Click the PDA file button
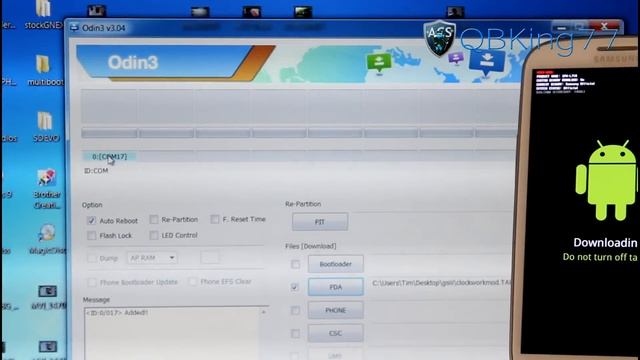 click(336, 287)
